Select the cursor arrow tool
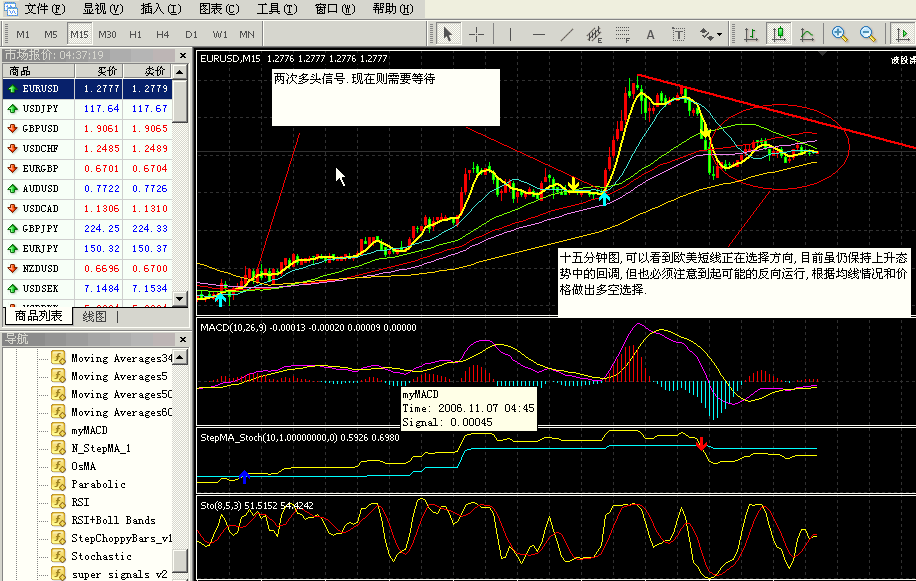 coord(448,34)
